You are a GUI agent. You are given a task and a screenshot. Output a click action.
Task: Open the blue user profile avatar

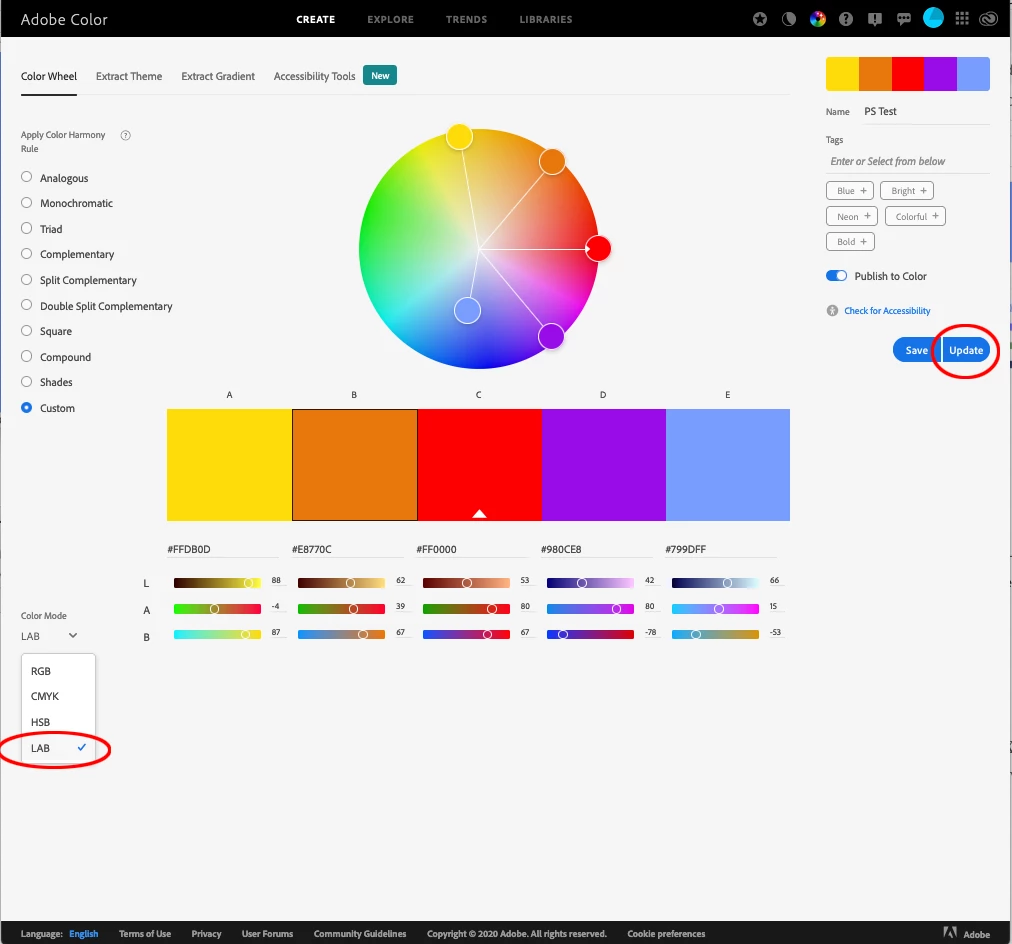pos(933,17)
